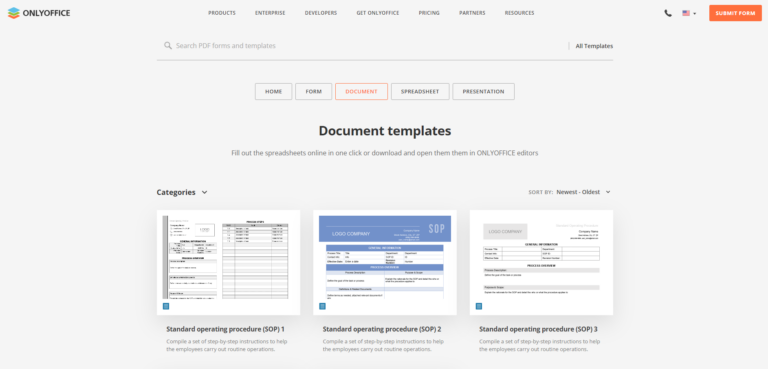Click the Standard operating procedure (SOP) 2 title
The width and height of the screenshot is (768, 369).
382,329
